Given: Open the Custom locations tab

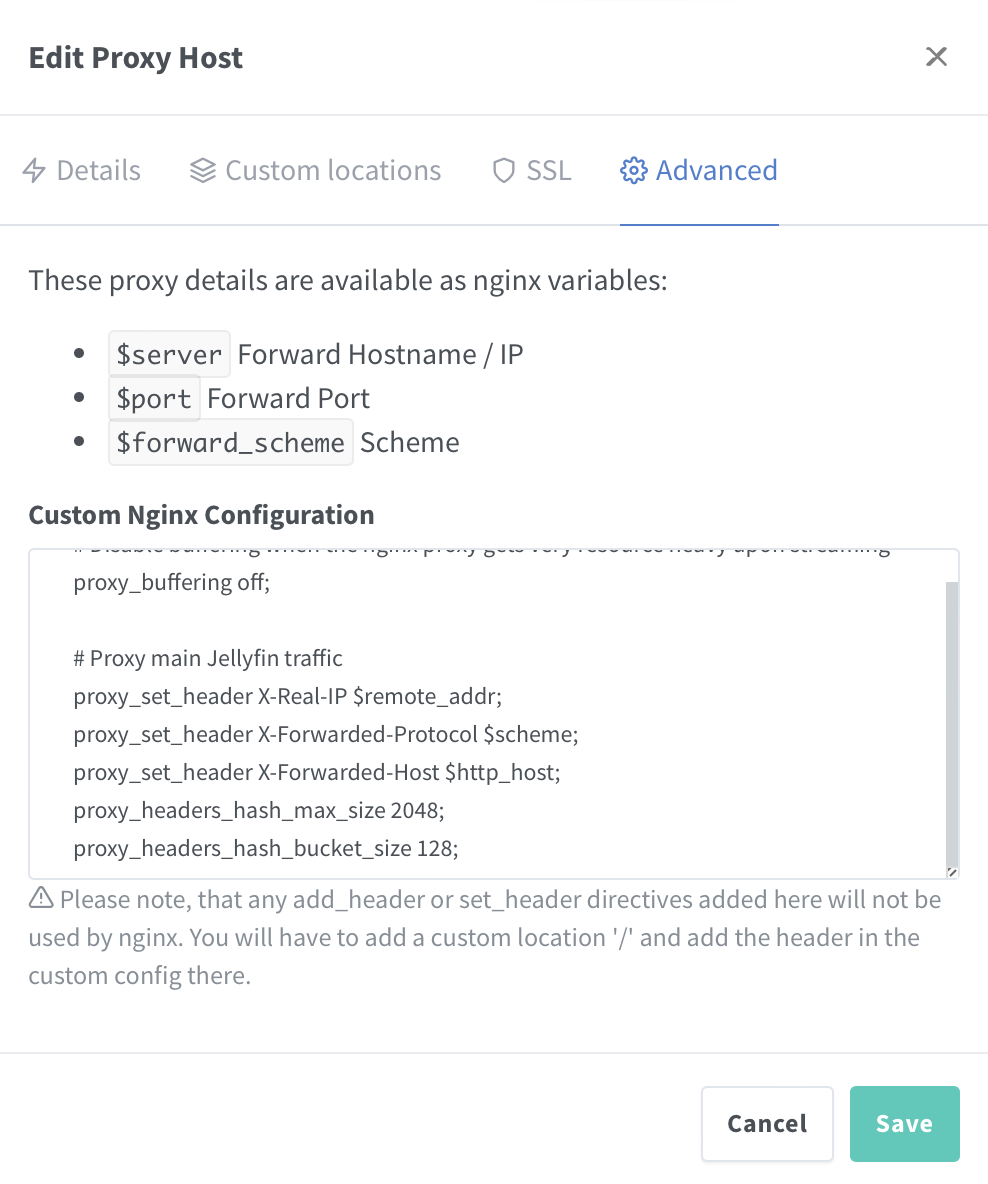Looking at the screenshot, I should 333,171.
